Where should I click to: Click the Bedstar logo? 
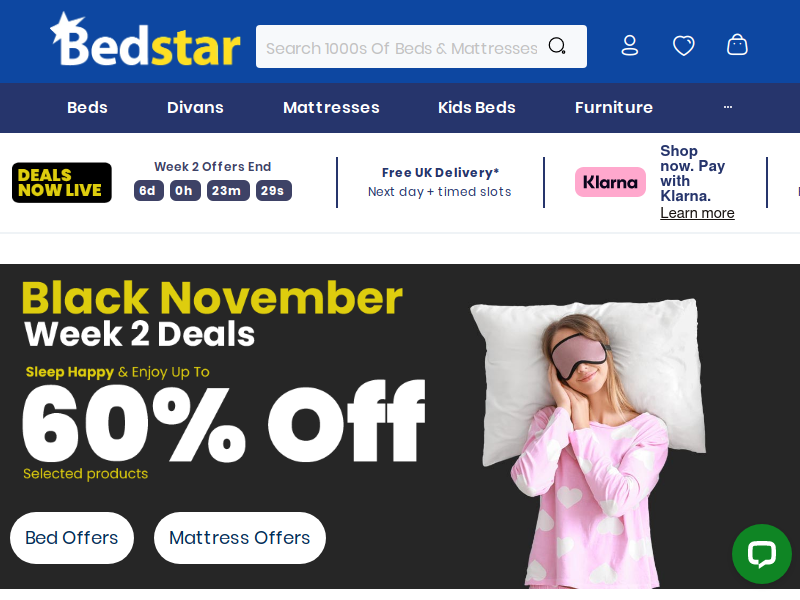pyautogui.click(x=145, y=40)
